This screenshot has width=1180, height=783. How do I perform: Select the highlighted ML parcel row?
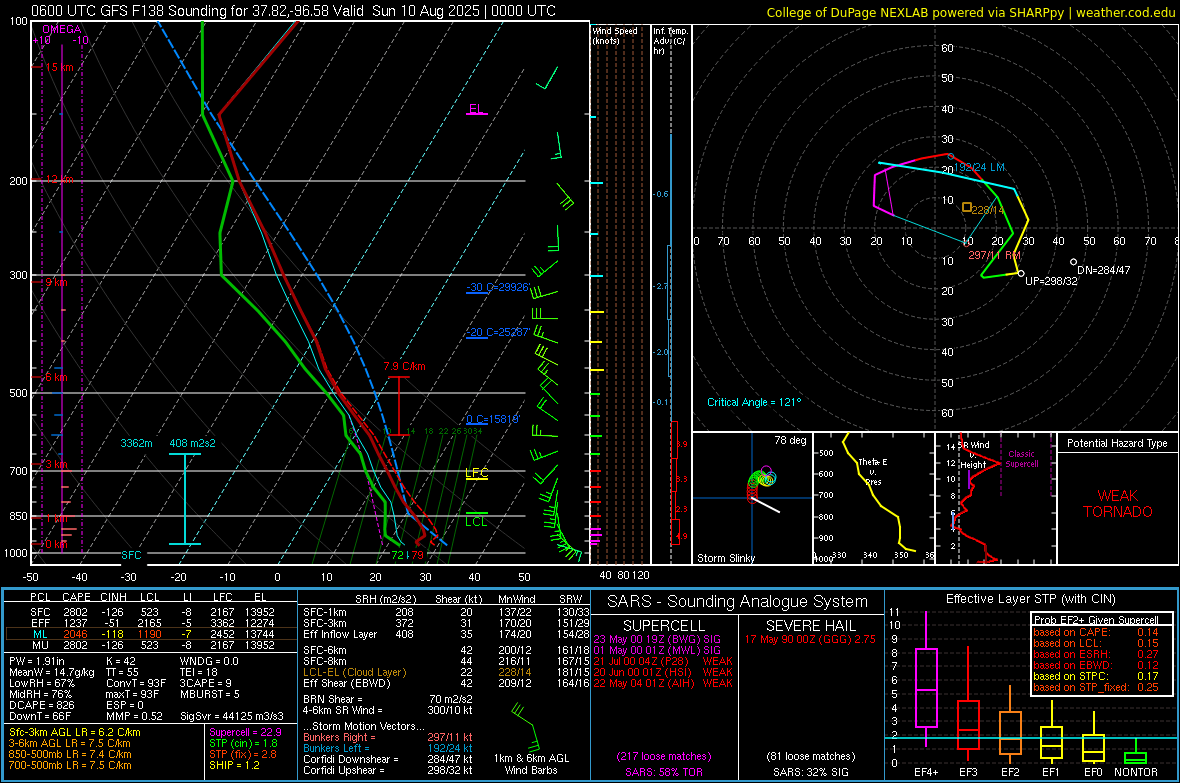(x=151, y=634)
